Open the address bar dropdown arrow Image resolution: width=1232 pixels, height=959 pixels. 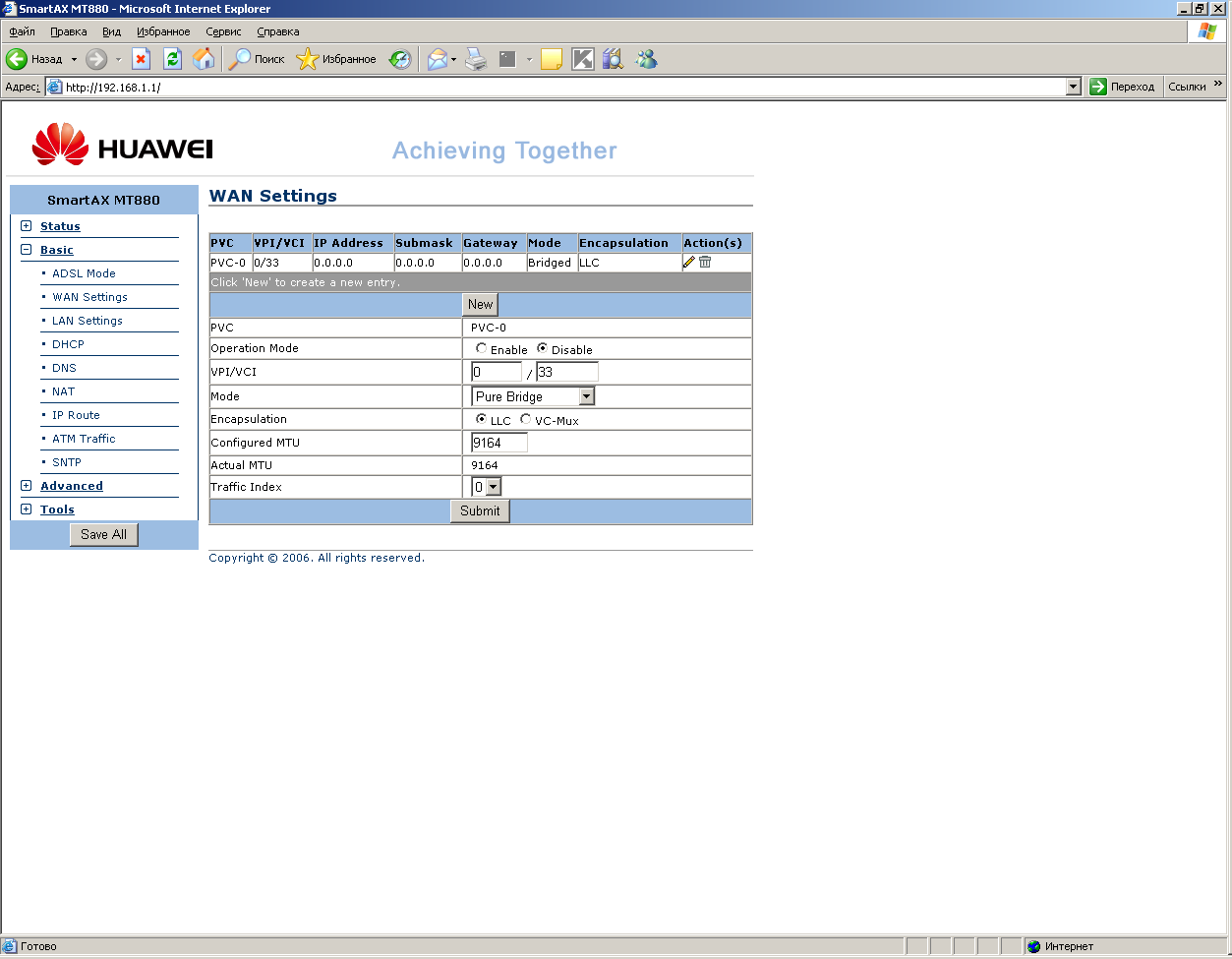(1074, 87)
